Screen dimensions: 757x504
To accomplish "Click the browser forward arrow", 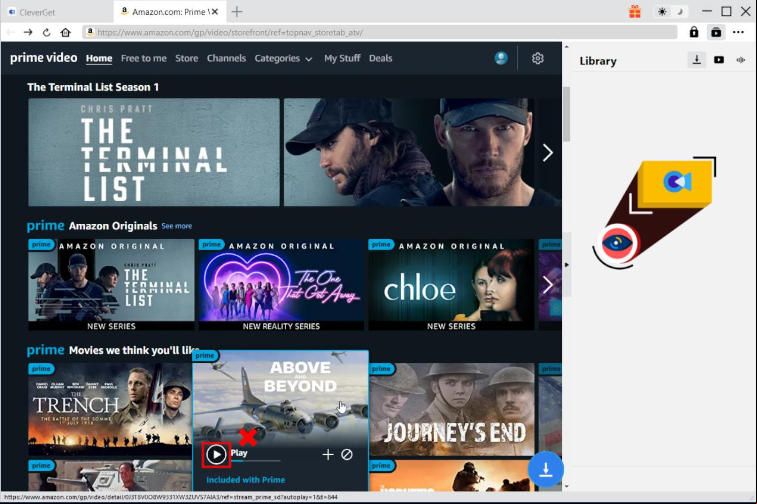I will pyautogui.click(x=28, y=32).
